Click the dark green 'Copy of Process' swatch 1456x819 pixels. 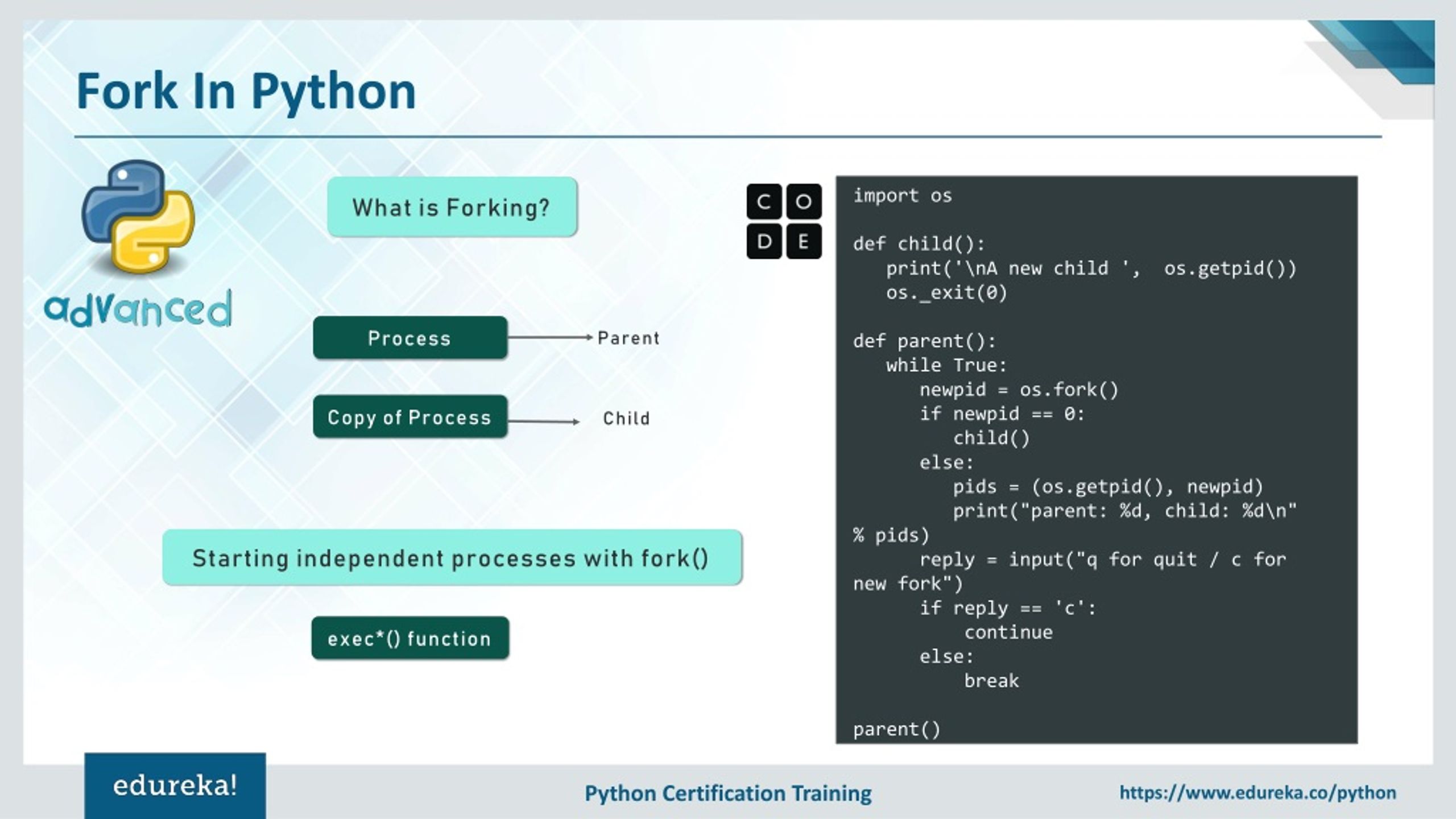click(408, 417)
